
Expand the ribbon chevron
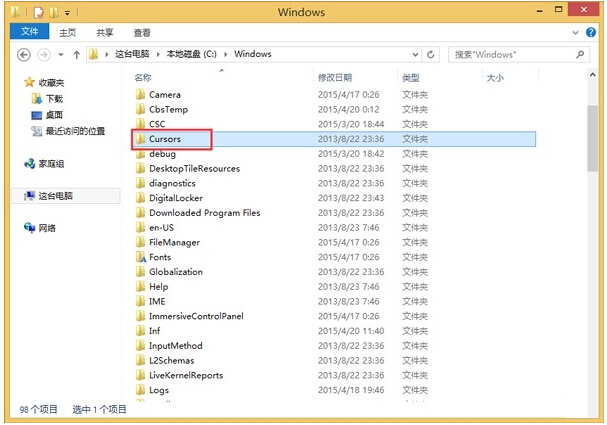tap(575, 33)
